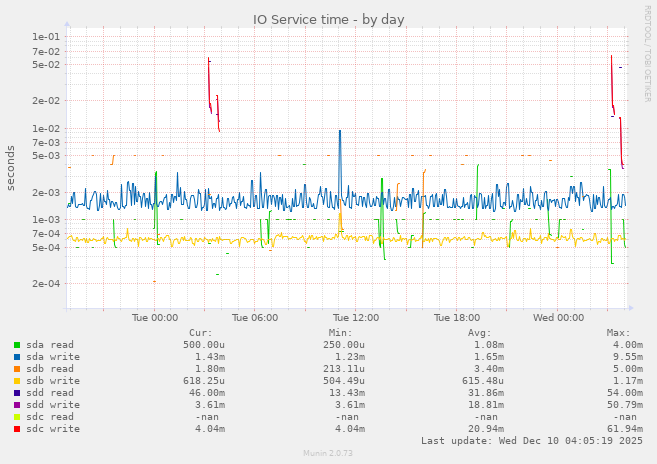657x464 pixels.
Task: Click the 'Last update' timestamp text
Action: (532, 441)
